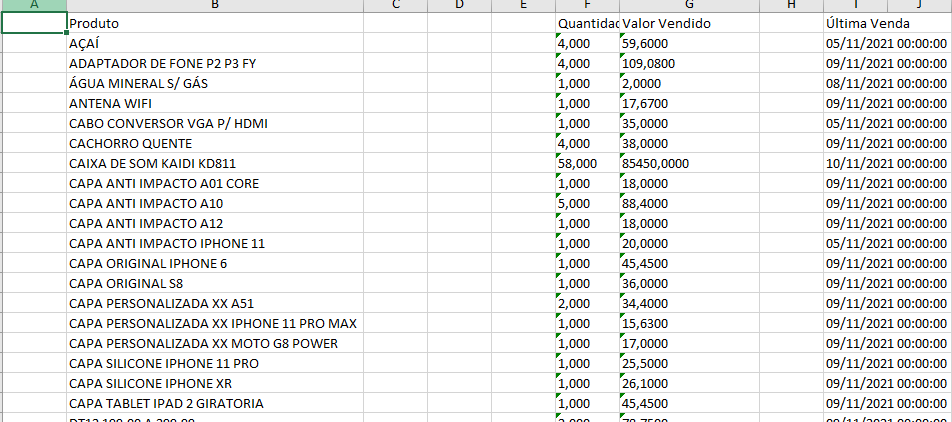Click the value 17,0000 cell
This screenshot has height=422, width=952.
coord(690,344)
